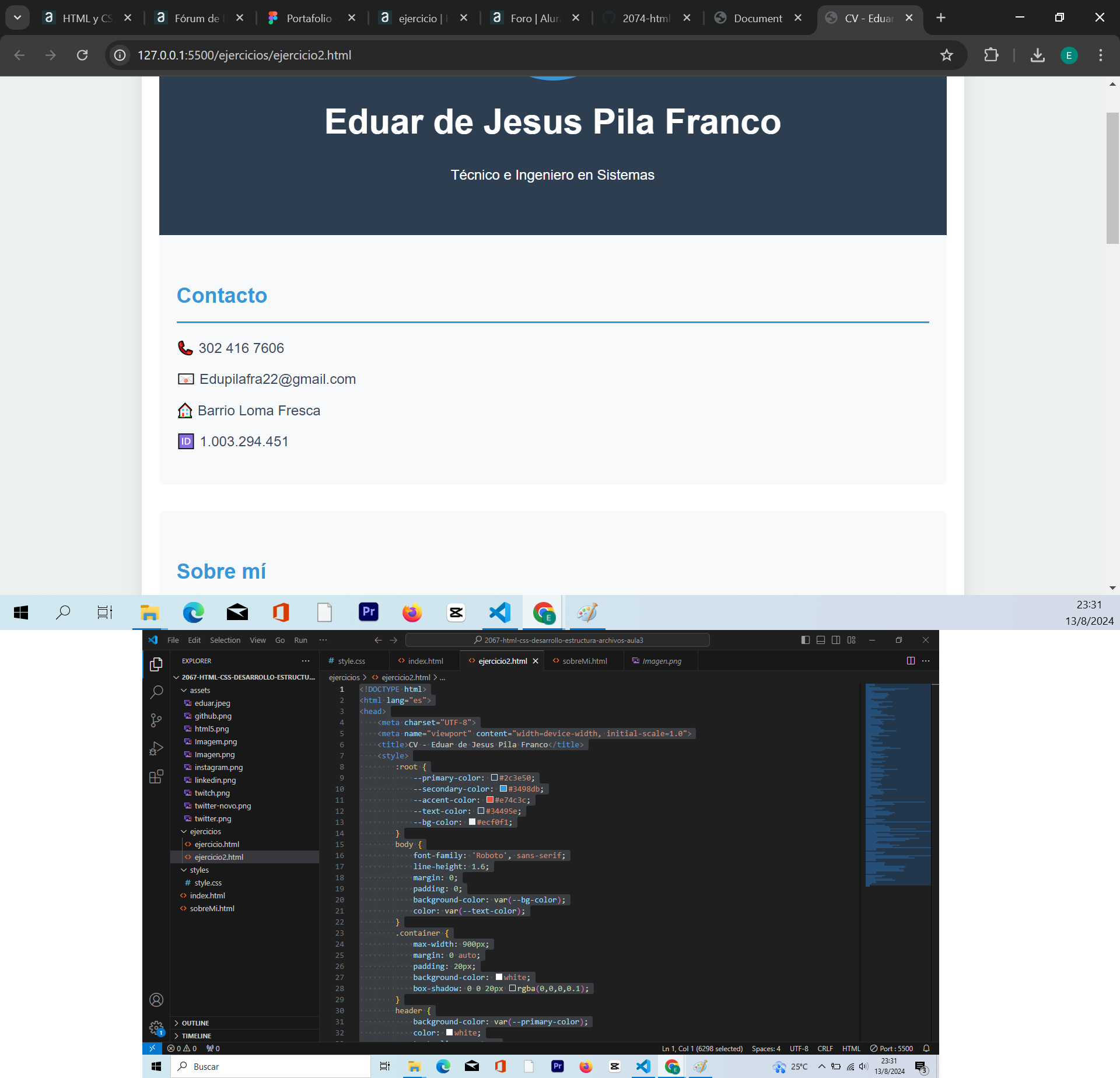
Task: Click the site information icon in address bar
Action: [120, 55]
